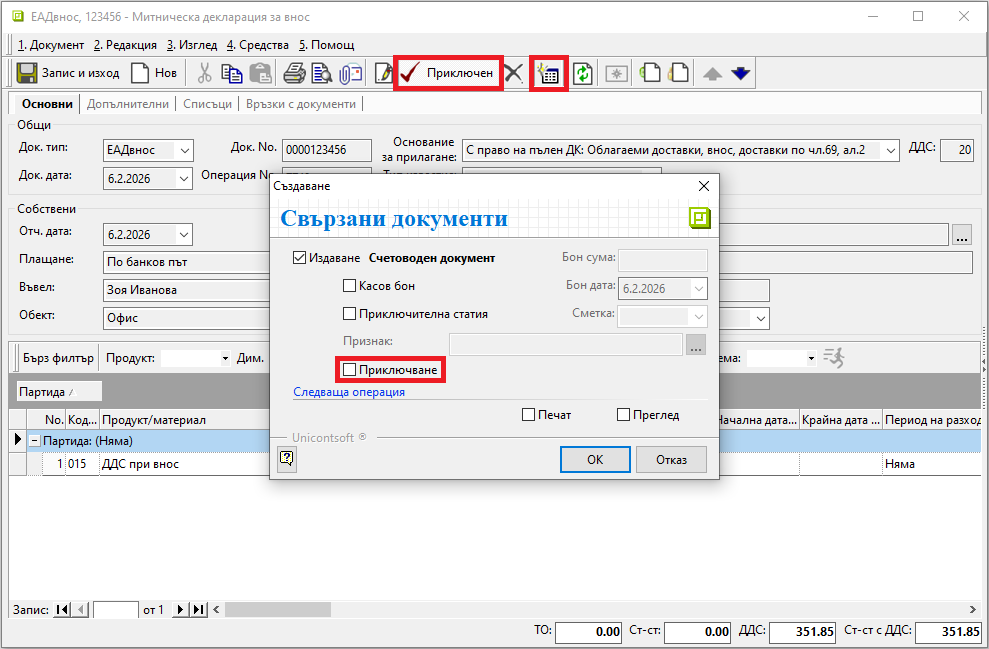Click the blue down arrow icon
The height and width of the screenshot is (649, 989).
(740, 74)
